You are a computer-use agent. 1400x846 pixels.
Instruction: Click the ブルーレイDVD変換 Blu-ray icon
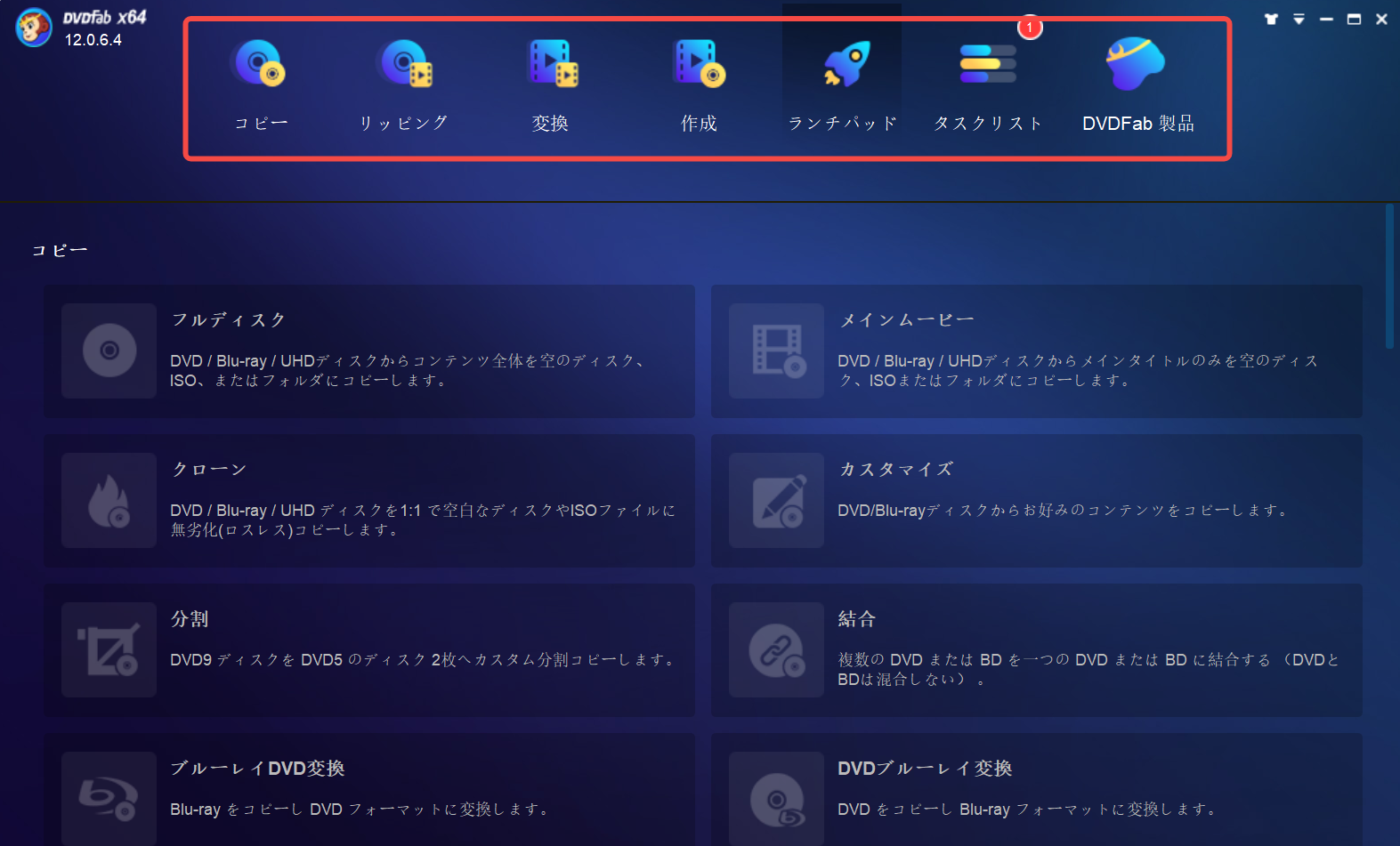coord(109,798)
